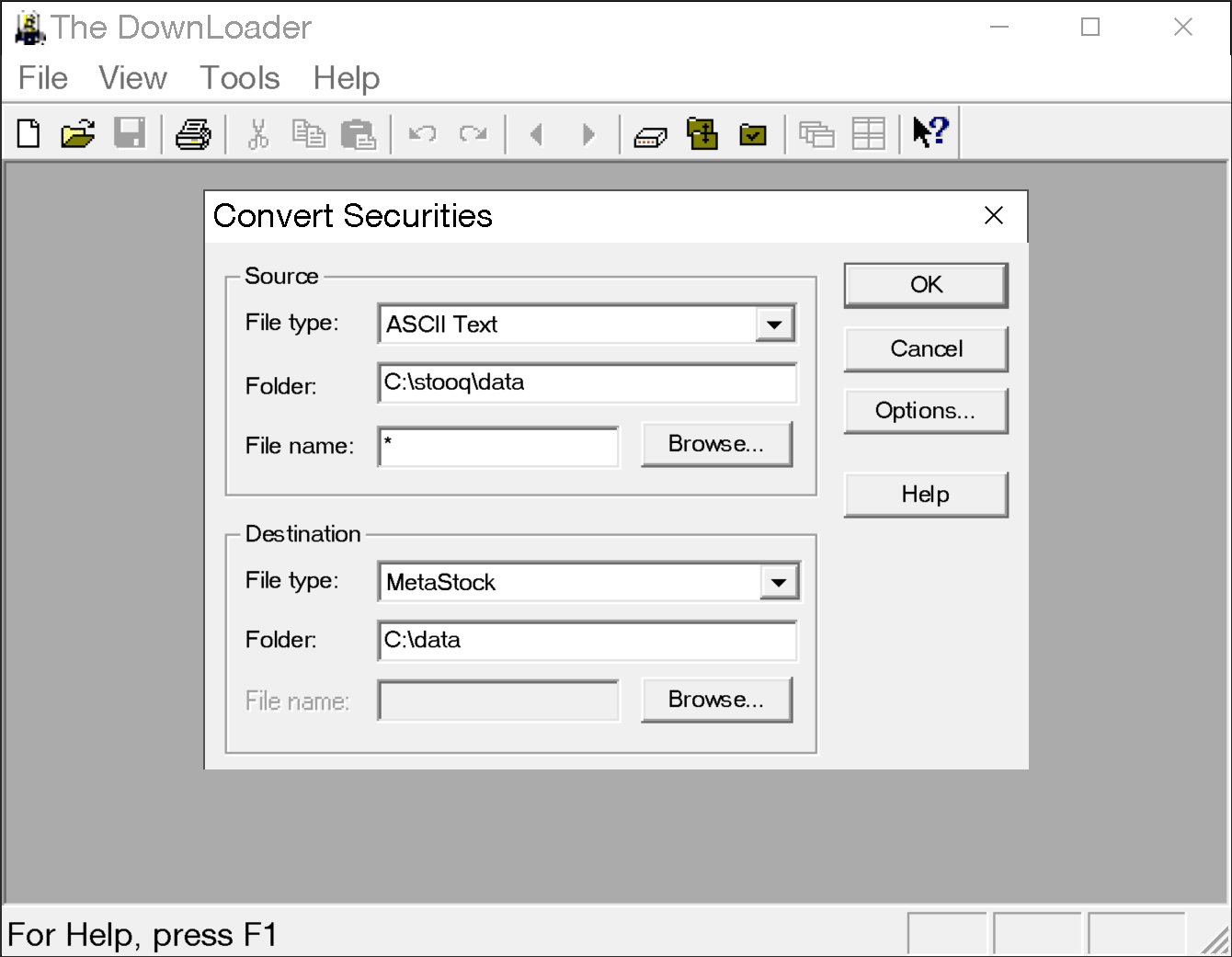Browse for the source file

click(x=715, y=445)
